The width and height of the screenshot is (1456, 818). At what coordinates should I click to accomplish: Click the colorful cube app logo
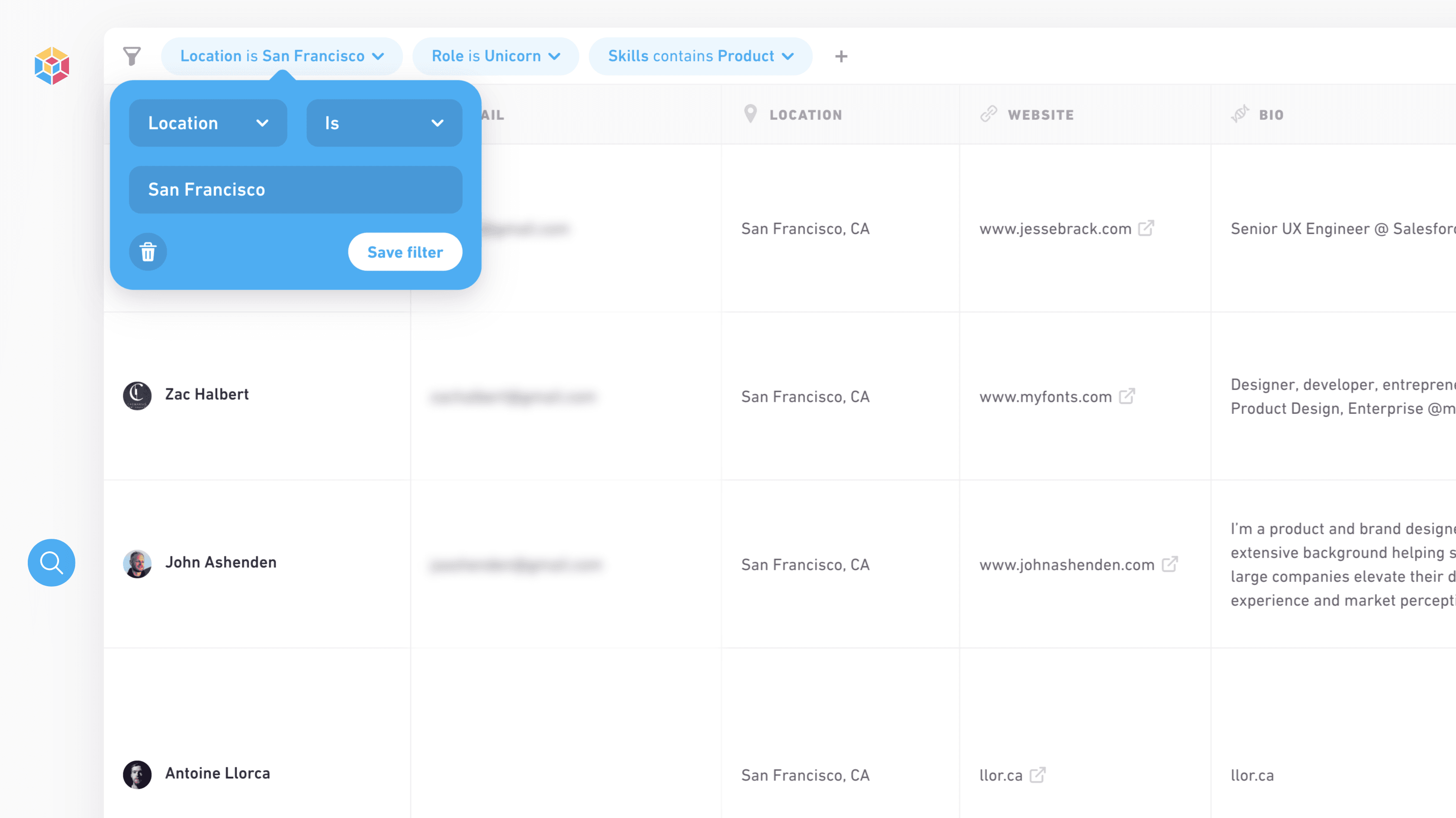point(51,66)
